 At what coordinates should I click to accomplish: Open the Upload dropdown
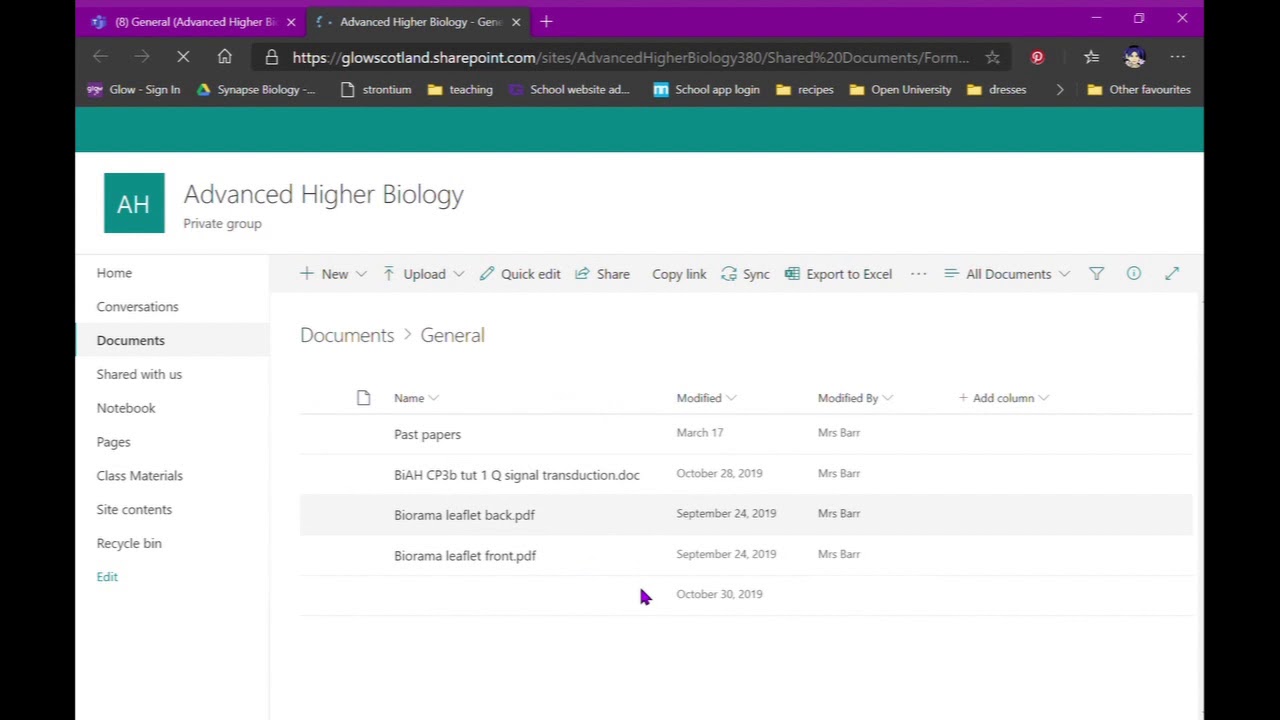click(423, 274)
